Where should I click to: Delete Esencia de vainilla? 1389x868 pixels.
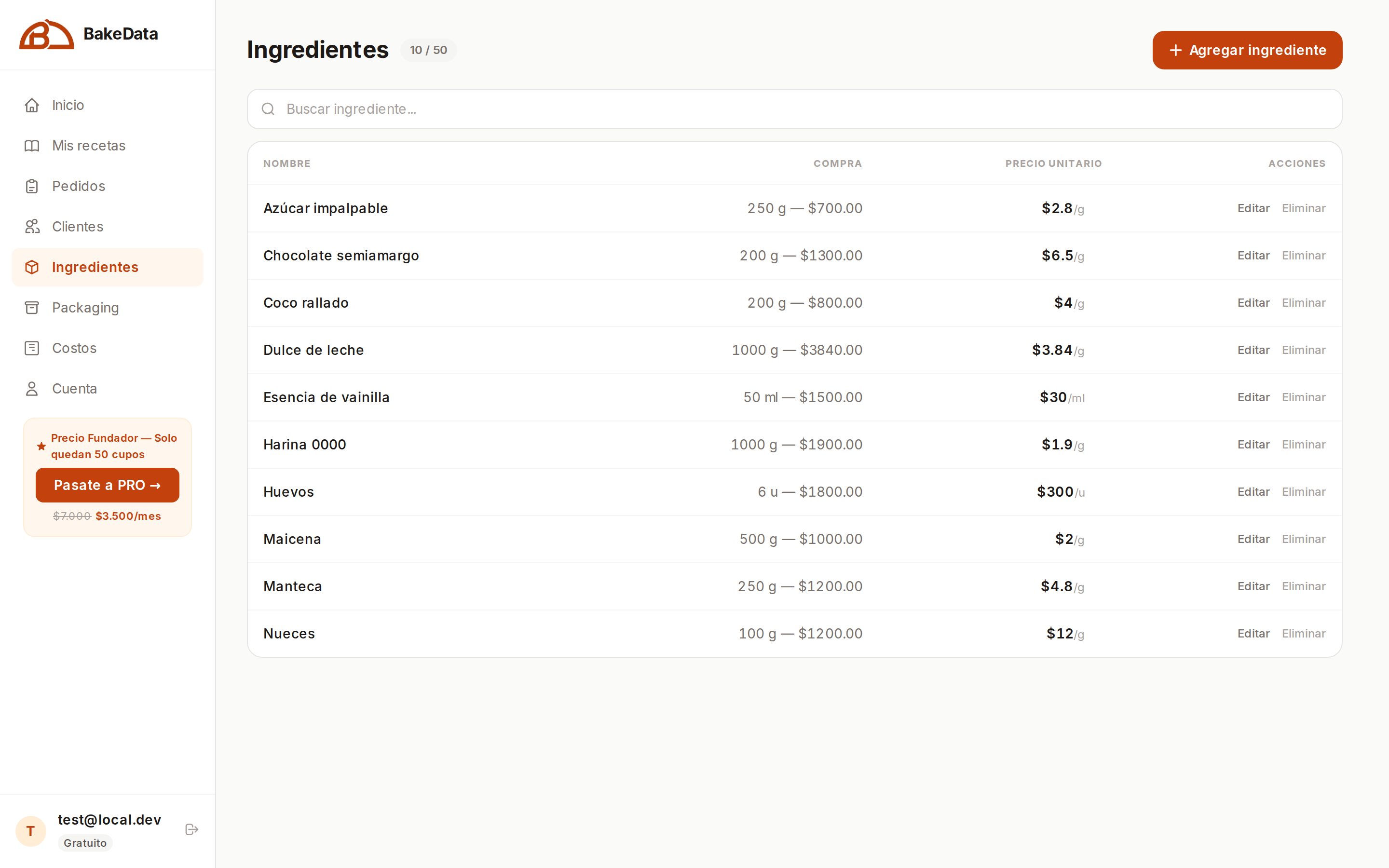pyautogui.click(x=1304, y=397)
